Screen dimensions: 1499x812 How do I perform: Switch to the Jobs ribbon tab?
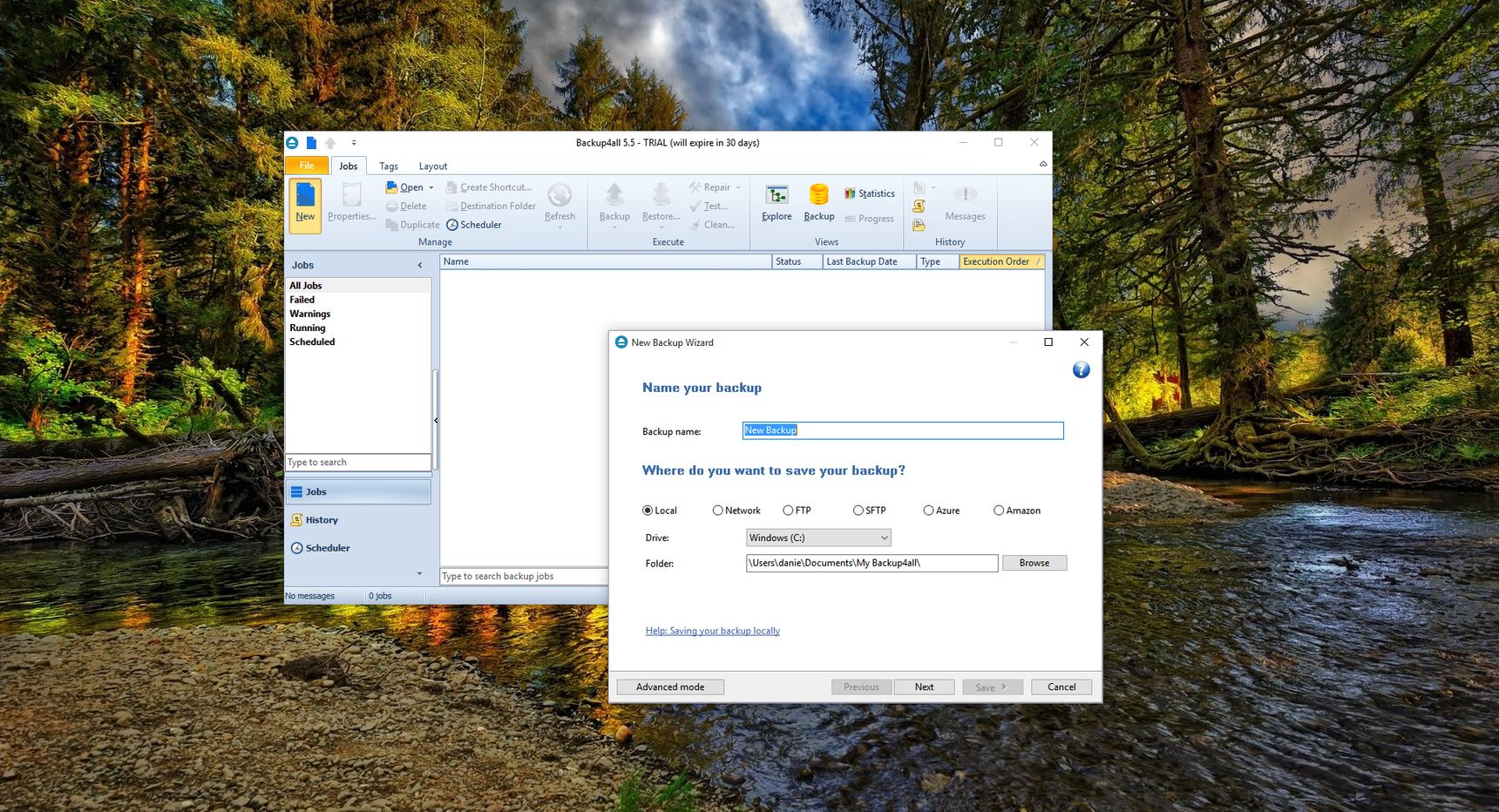(349, 166)
